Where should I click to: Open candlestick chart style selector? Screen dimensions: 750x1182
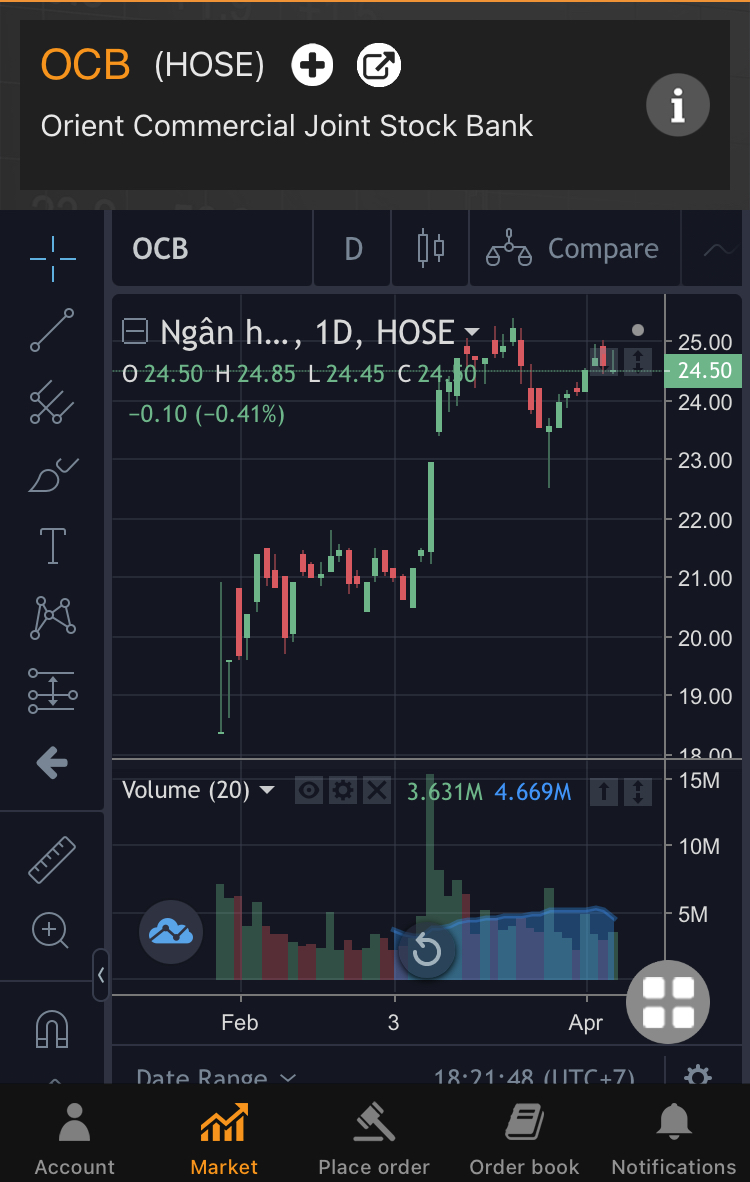pyautogui.click(x=430, y=248)
